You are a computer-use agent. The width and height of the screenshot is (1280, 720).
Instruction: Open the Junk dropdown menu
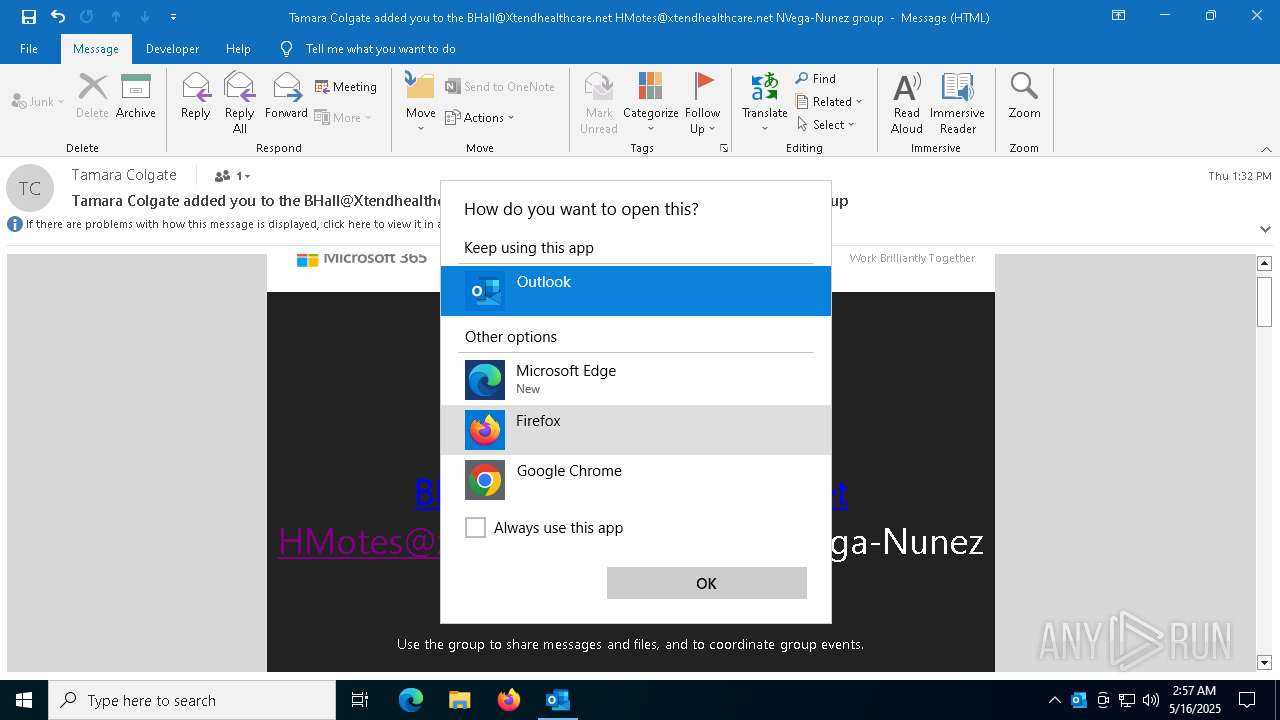point(38,101)
